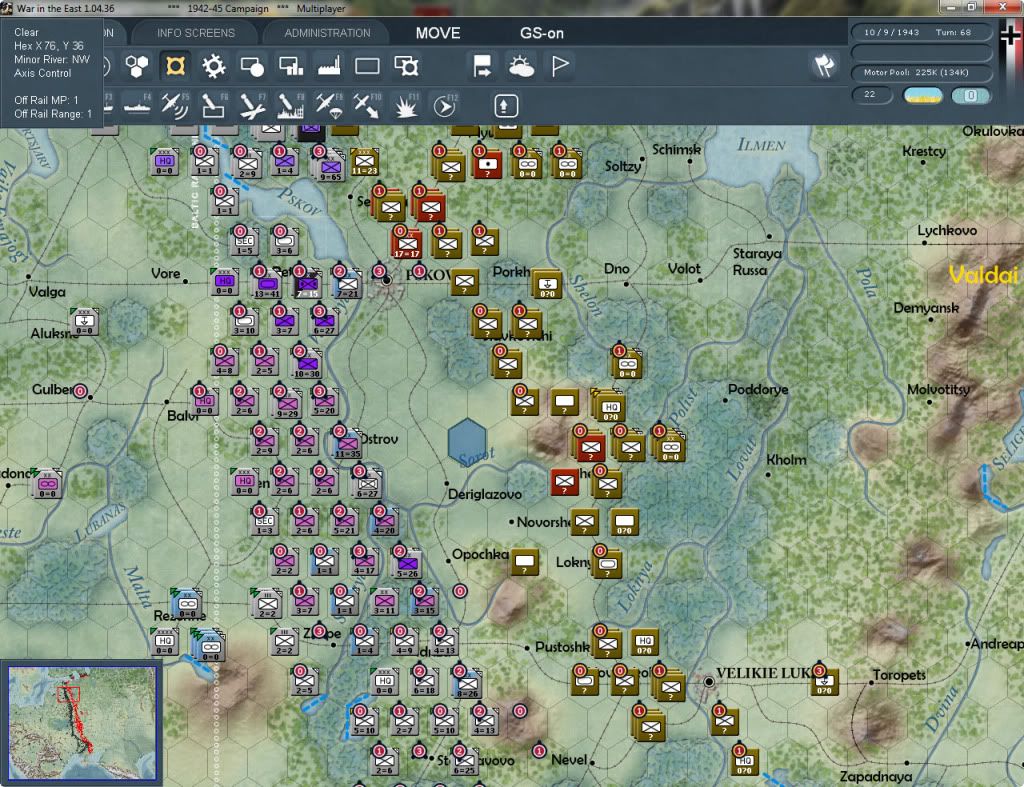The image size is (1024, 787).
Task: Click the Pskov city hex
Action: (387, 281)
